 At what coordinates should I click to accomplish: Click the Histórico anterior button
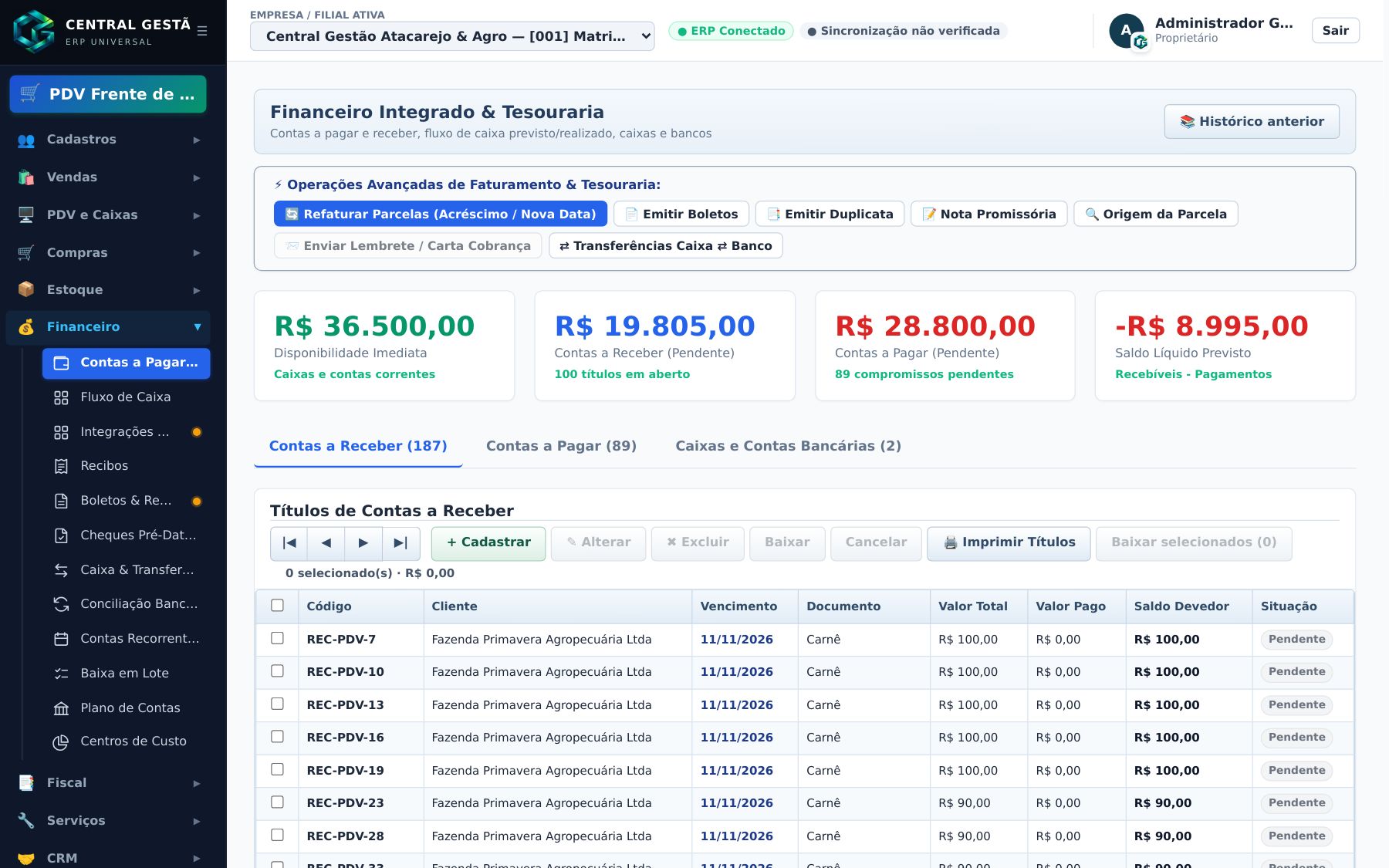(1252, 122)
